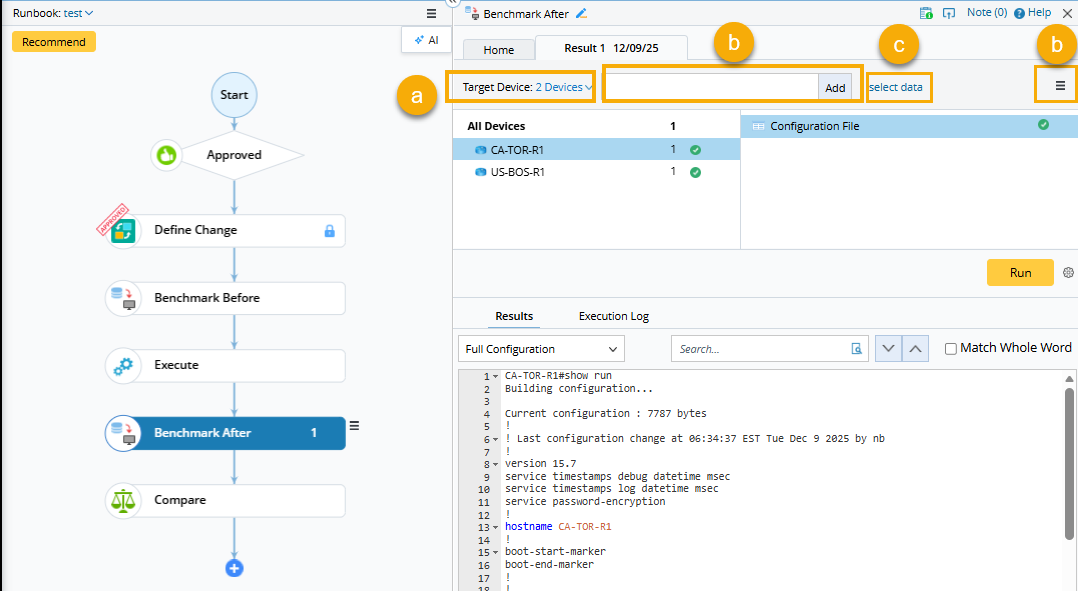Click blue plus icon below Compare node
Image resolution: width=1078 pixels, height=591 pixels.
click(x=234, y=568)
